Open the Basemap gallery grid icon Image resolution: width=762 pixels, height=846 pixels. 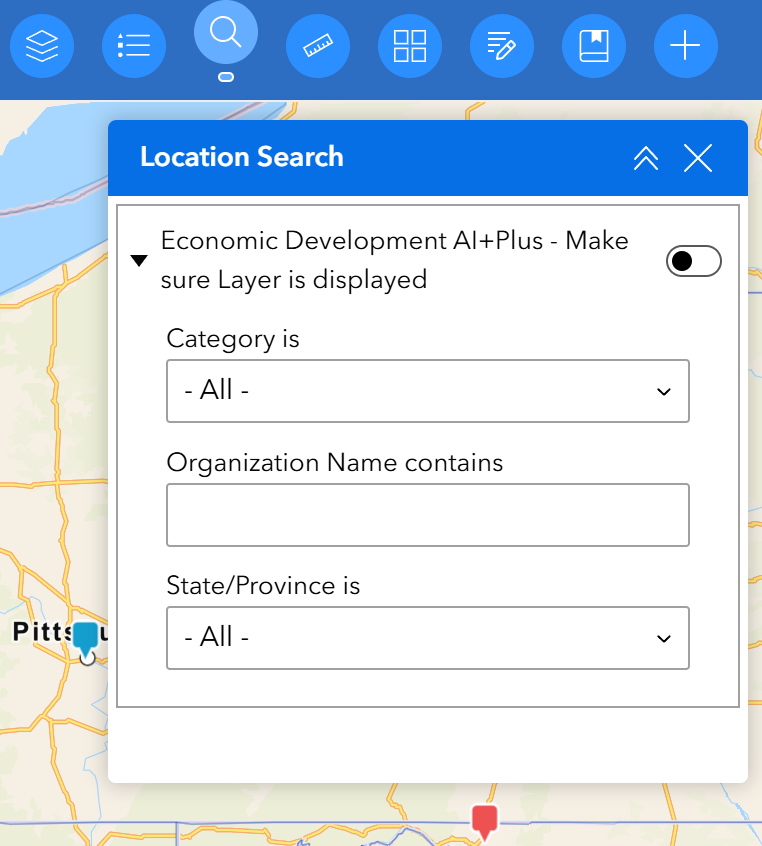[x=410, y=46]
